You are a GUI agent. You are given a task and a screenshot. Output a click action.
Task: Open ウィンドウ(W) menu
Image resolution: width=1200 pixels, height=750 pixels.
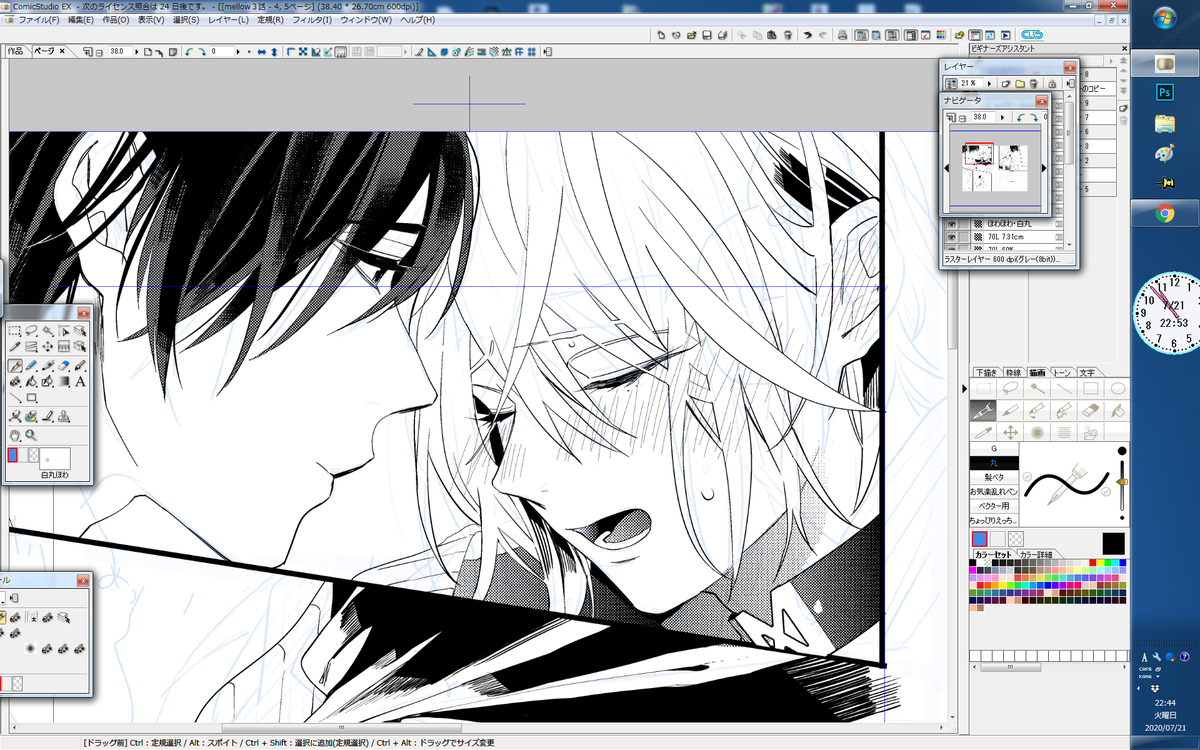pyautogui.click(x=366, y=20)
